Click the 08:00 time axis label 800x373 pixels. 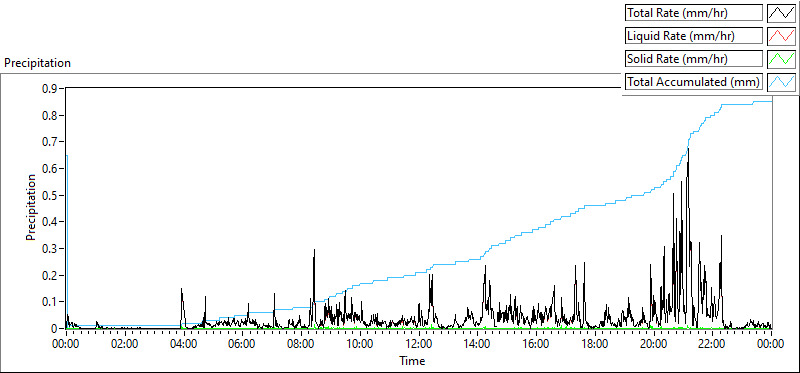point(301,344)
